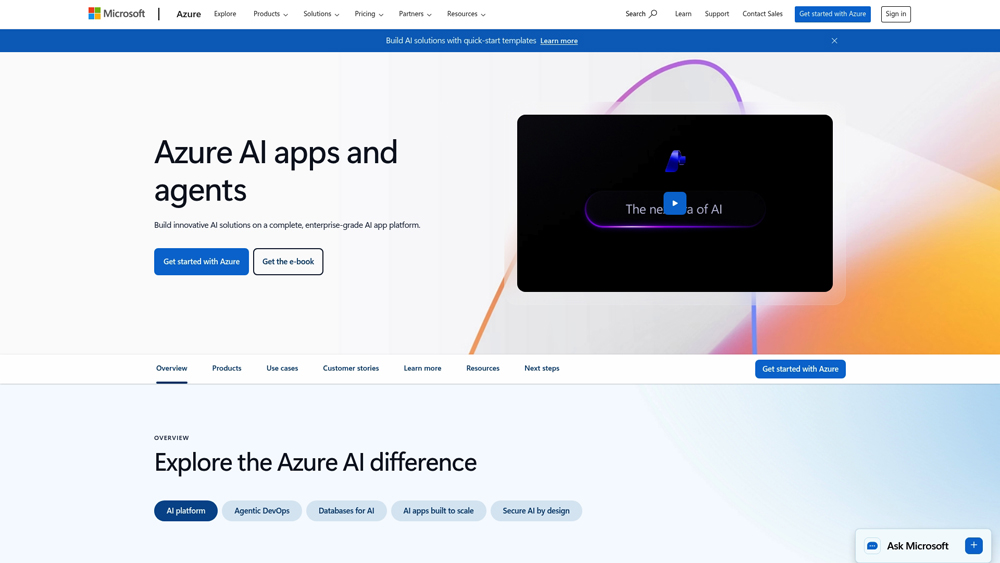Viewport: 1000px width, 563px height.
Task: Switch to the Products tab in the section navigation
Action: click(226, 369)
